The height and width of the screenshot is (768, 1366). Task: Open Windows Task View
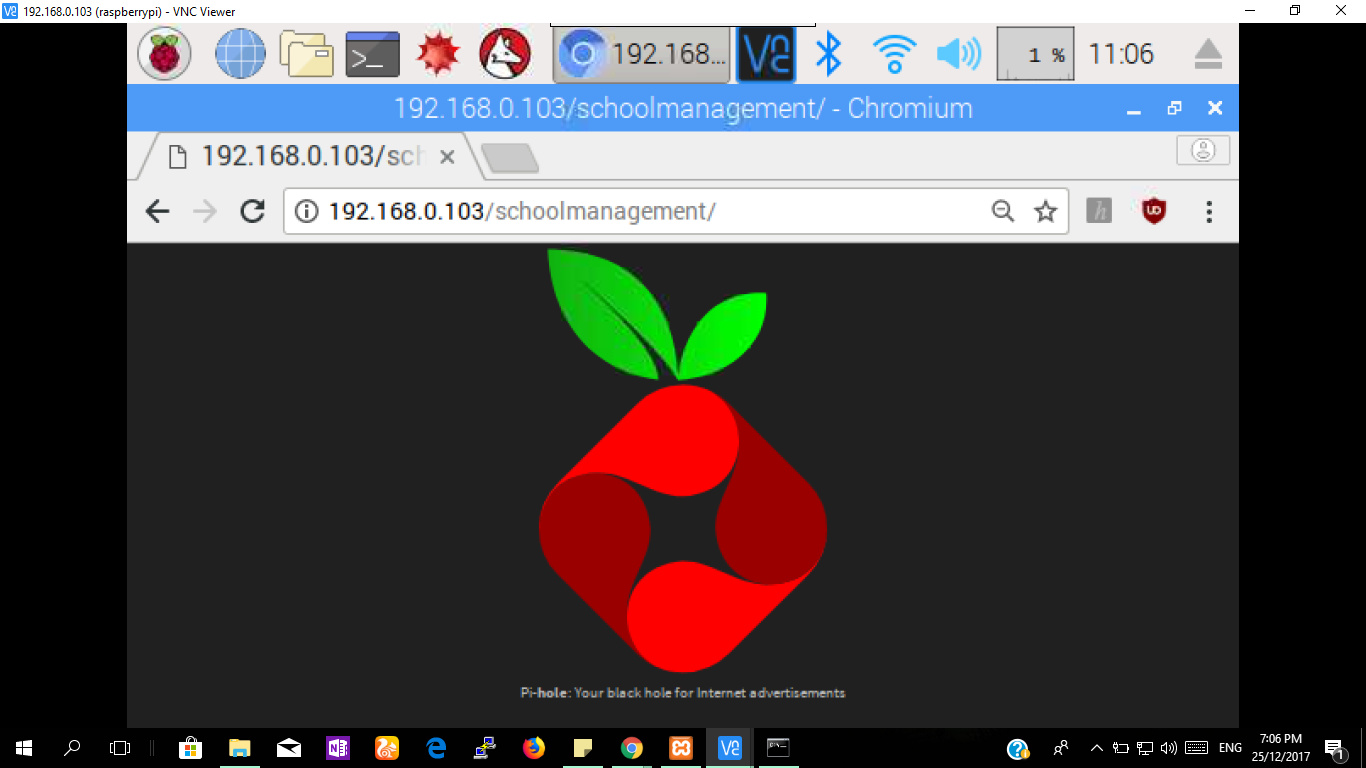coord(120,747)
